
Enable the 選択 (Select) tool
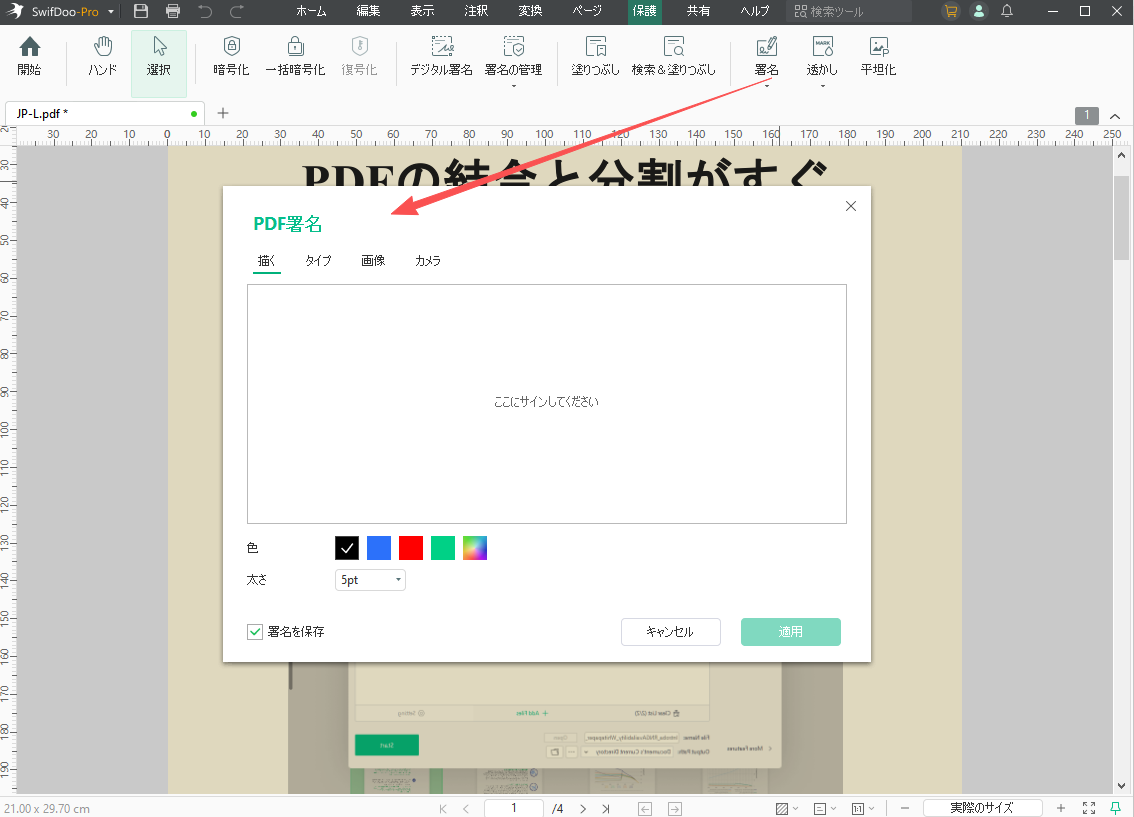coord(158,55)
